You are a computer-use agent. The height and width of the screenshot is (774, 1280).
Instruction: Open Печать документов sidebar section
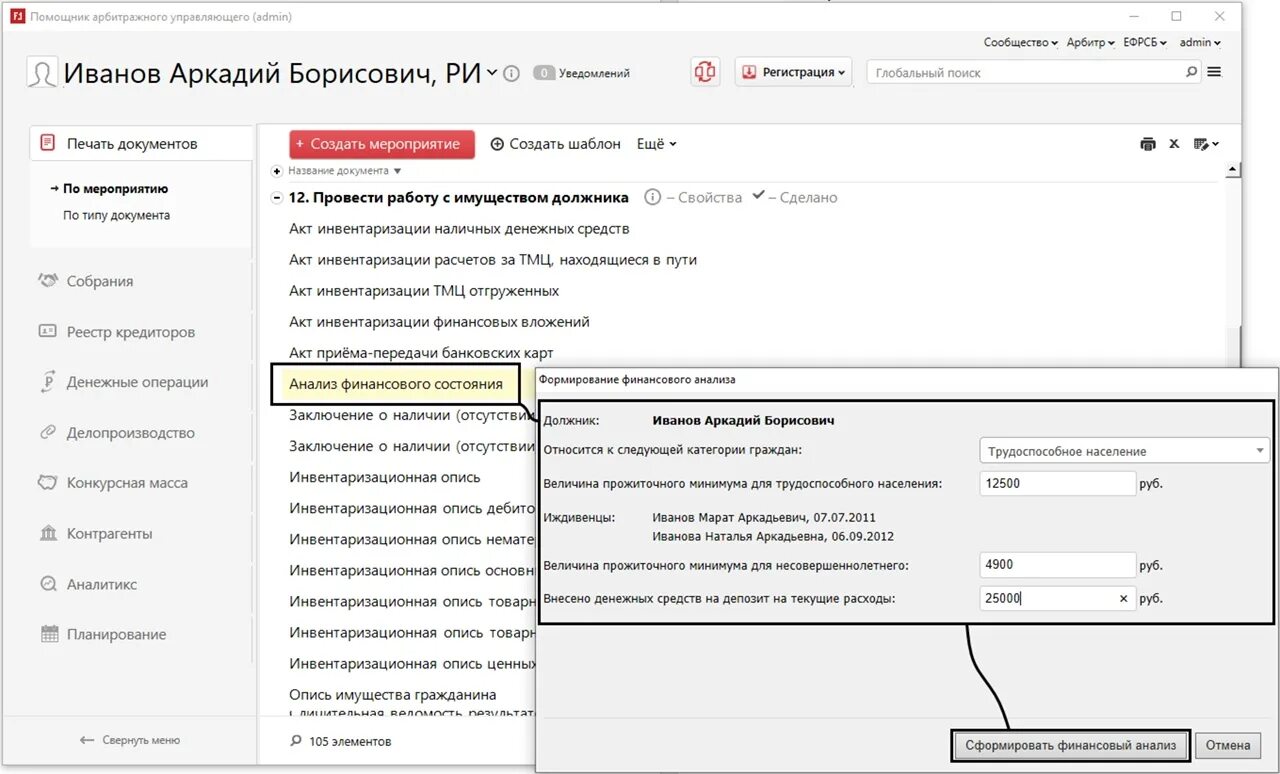tap(141, 143)
